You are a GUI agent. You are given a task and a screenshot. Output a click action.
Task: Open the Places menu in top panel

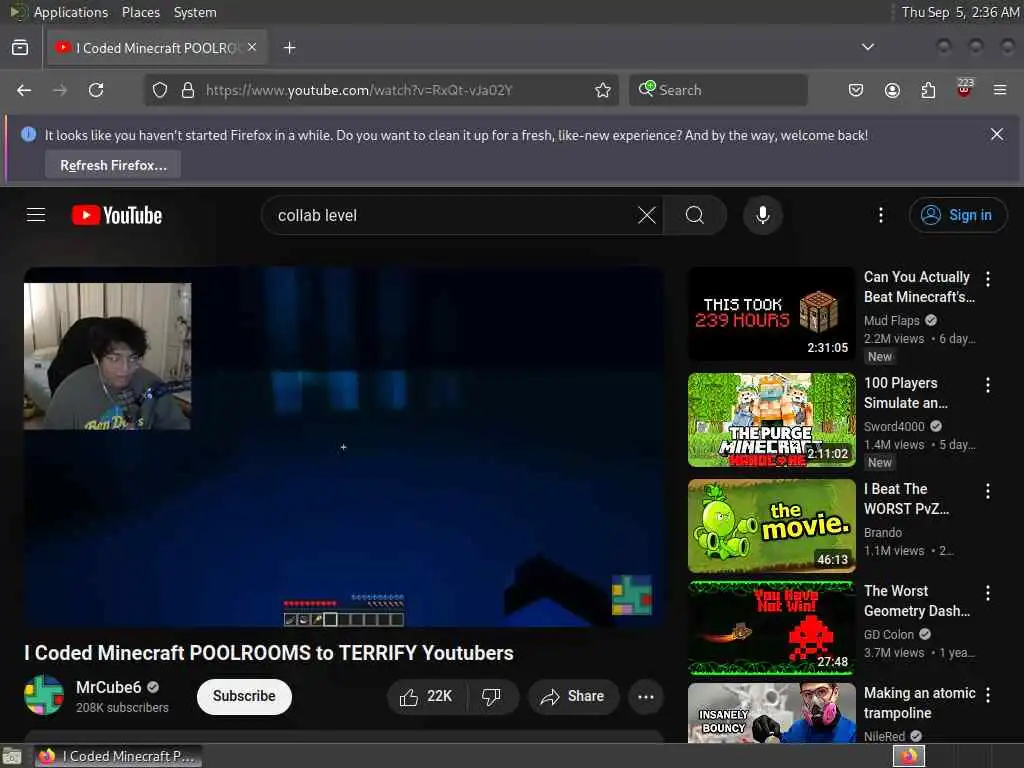[x=140, y=12]
